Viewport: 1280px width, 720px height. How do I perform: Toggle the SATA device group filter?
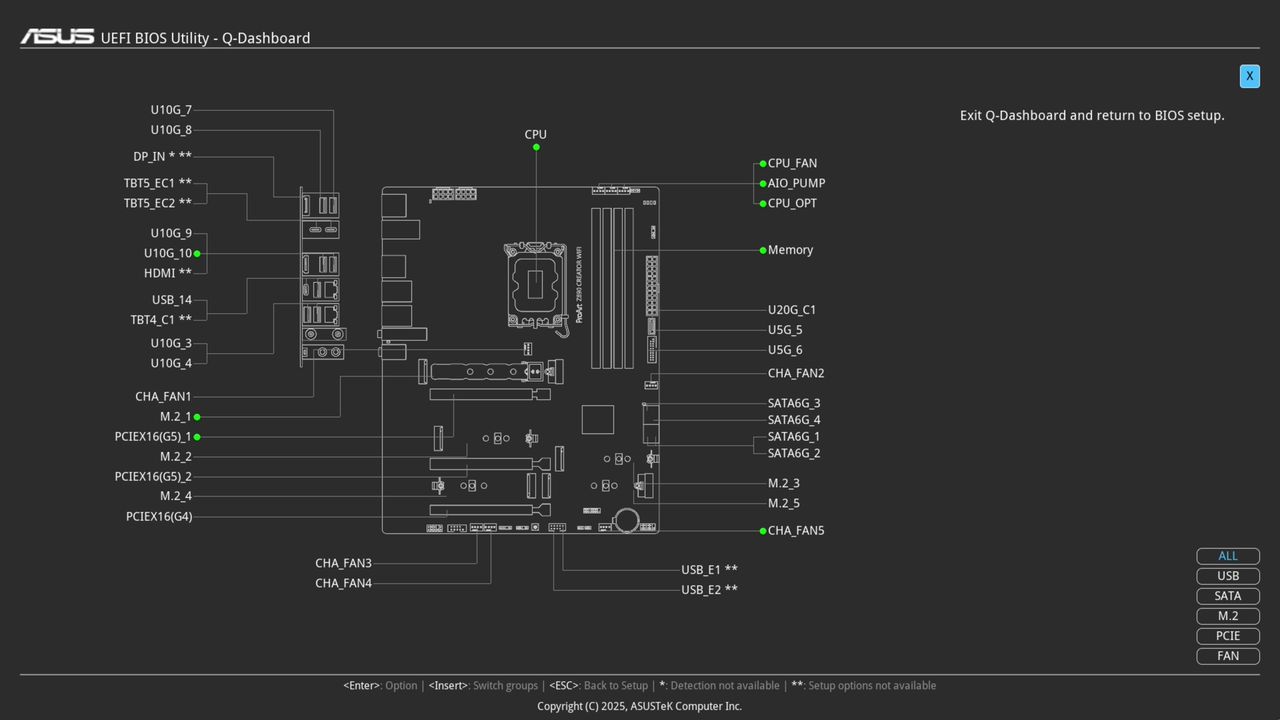(x=1227, y=595)
